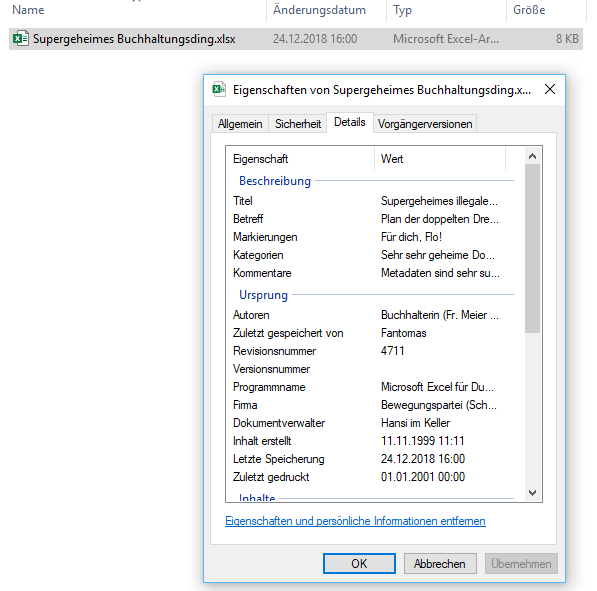Viewport: 597px width, 591px height.
Task: Switch to the Allgemein tab
Action: point(240,124)
